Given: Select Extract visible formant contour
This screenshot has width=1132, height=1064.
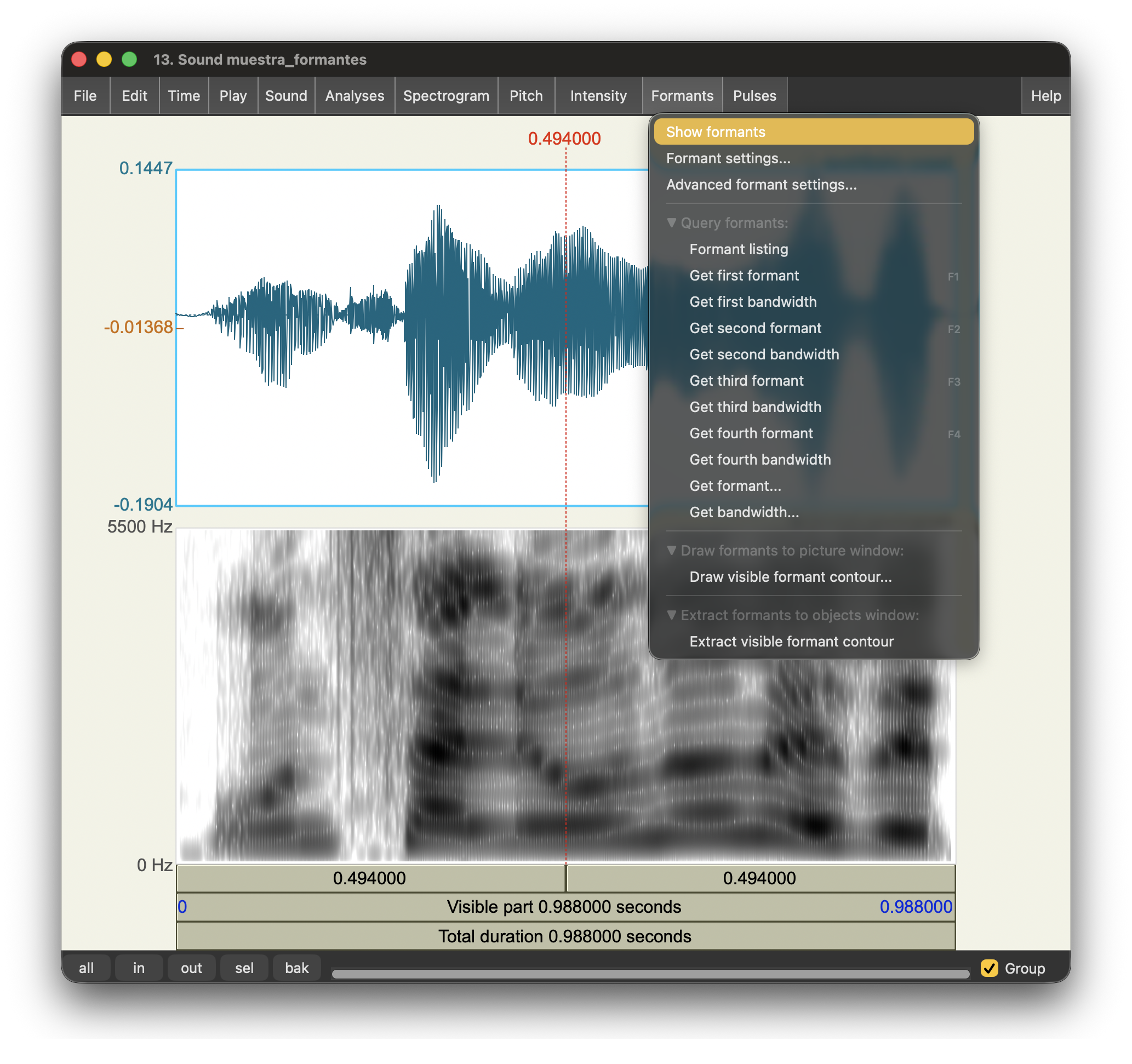Looking at the screenshot, I should point(791,642).
